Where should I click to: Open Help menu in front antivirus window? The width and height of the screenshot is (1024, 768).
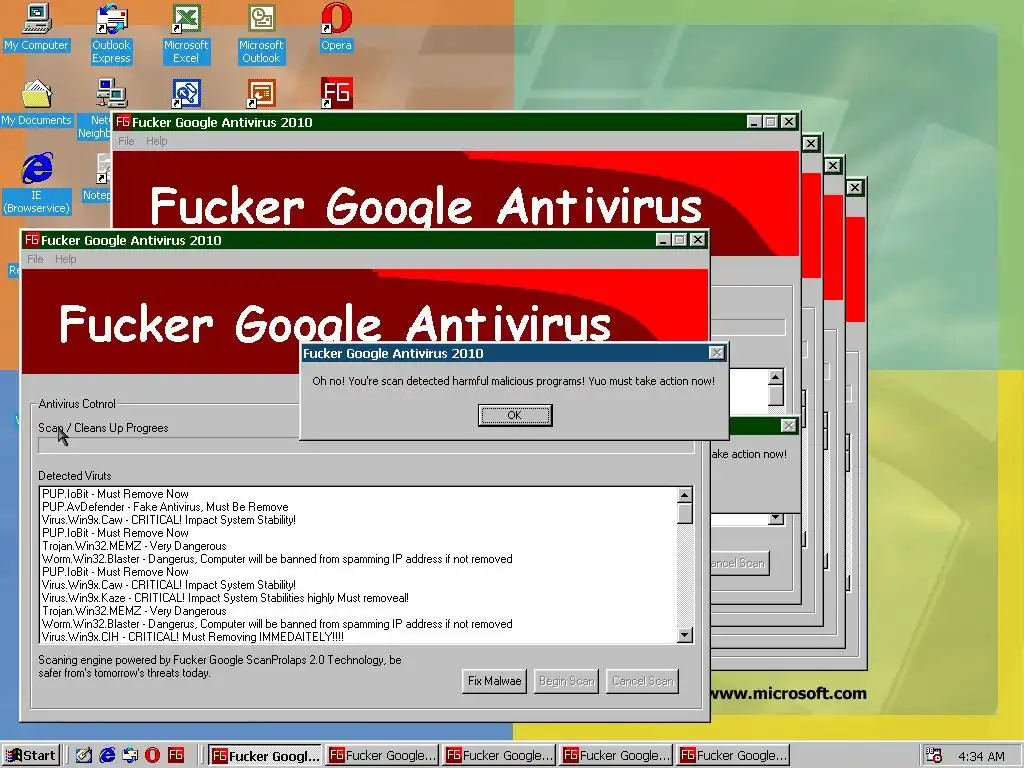pyautogui.click(x=65, y=259)
